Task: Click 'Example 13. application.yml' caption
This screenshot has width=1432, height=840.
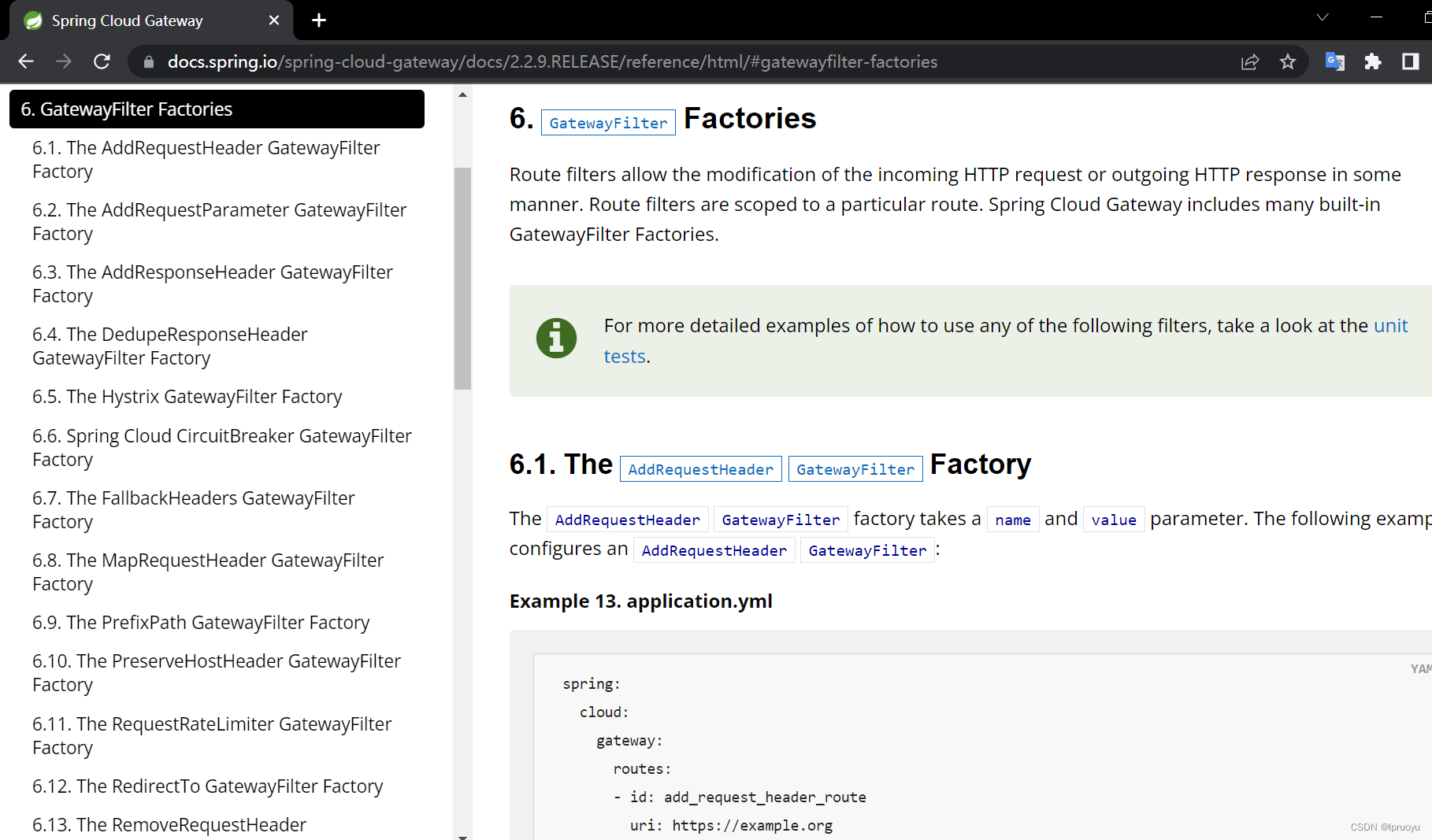Action: point(641,601)
